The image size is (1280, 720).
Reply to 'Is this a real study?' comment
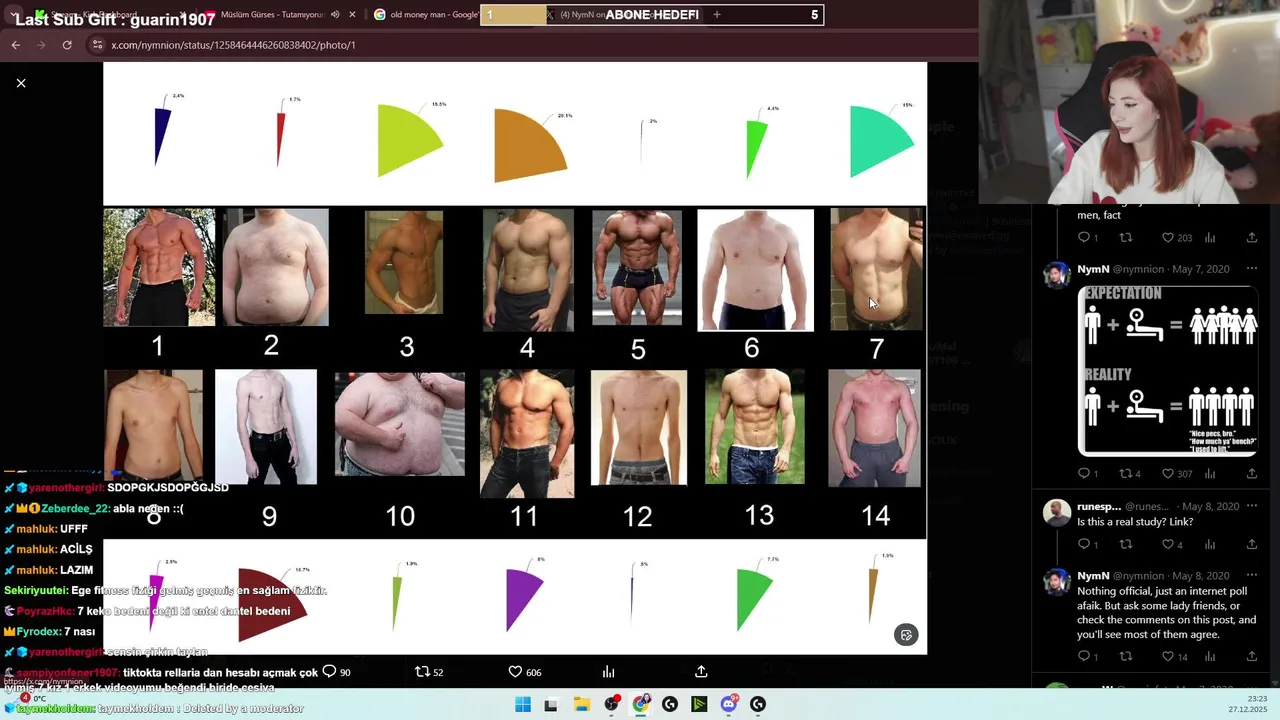(x=1087, y=545)
